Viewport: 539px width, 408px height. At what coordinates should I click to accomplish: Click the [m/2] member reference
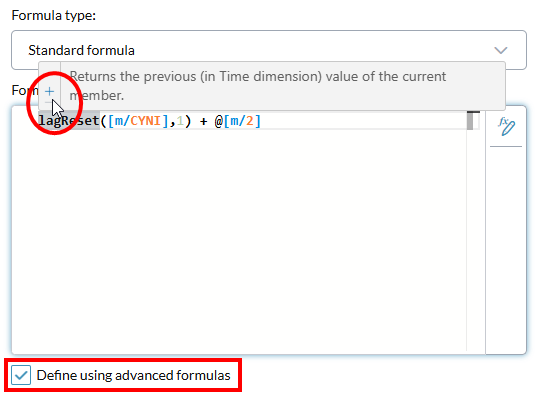coord(242,121)
